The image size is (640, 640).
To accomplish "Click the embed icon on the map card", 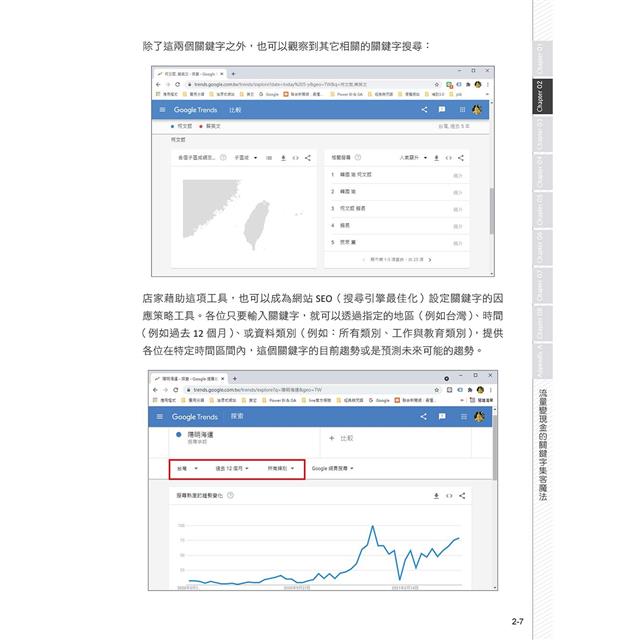I will pyautogui.click(x=296, y=158).
